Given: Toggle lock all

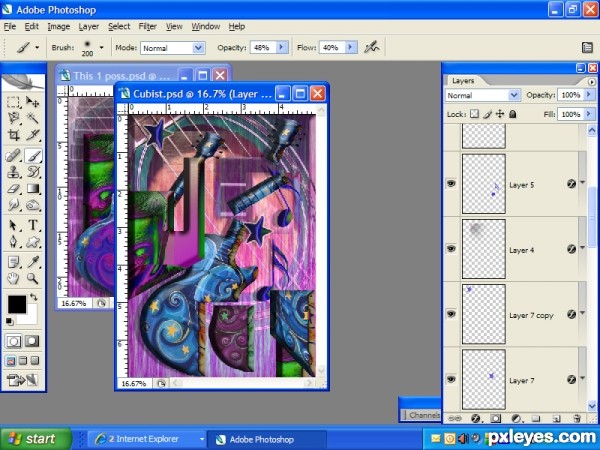Looking at the screenshot, I should click(x=513, y=114).
